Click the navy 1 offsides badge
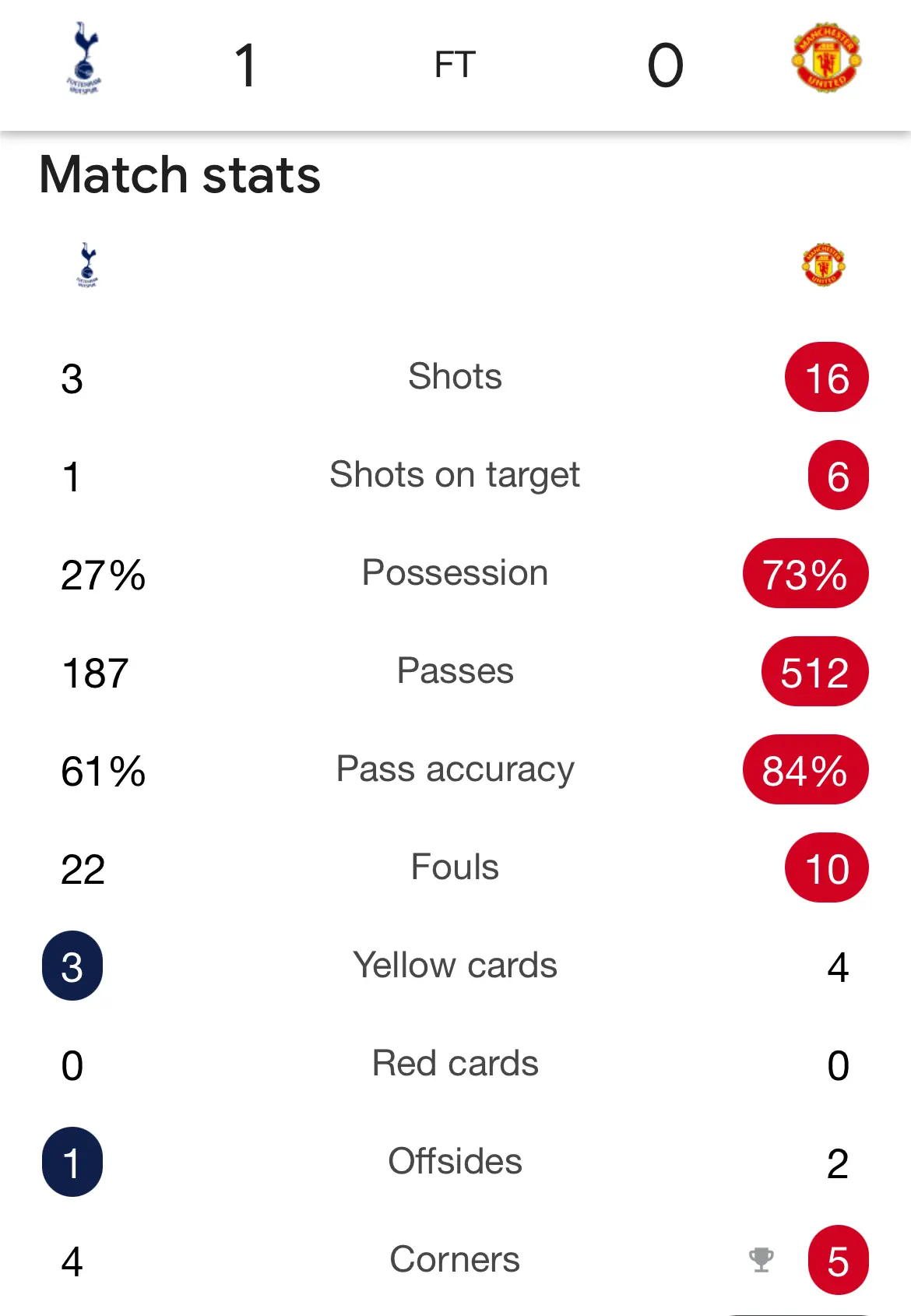Viewport: 911px width, 1316px height. 72,1162
